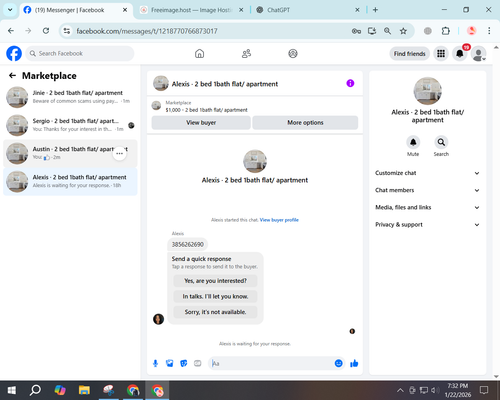Open Windows taskbar search
Image resolution: width=500 pixels, height=400 pixels.
click(x=35, y=390)
